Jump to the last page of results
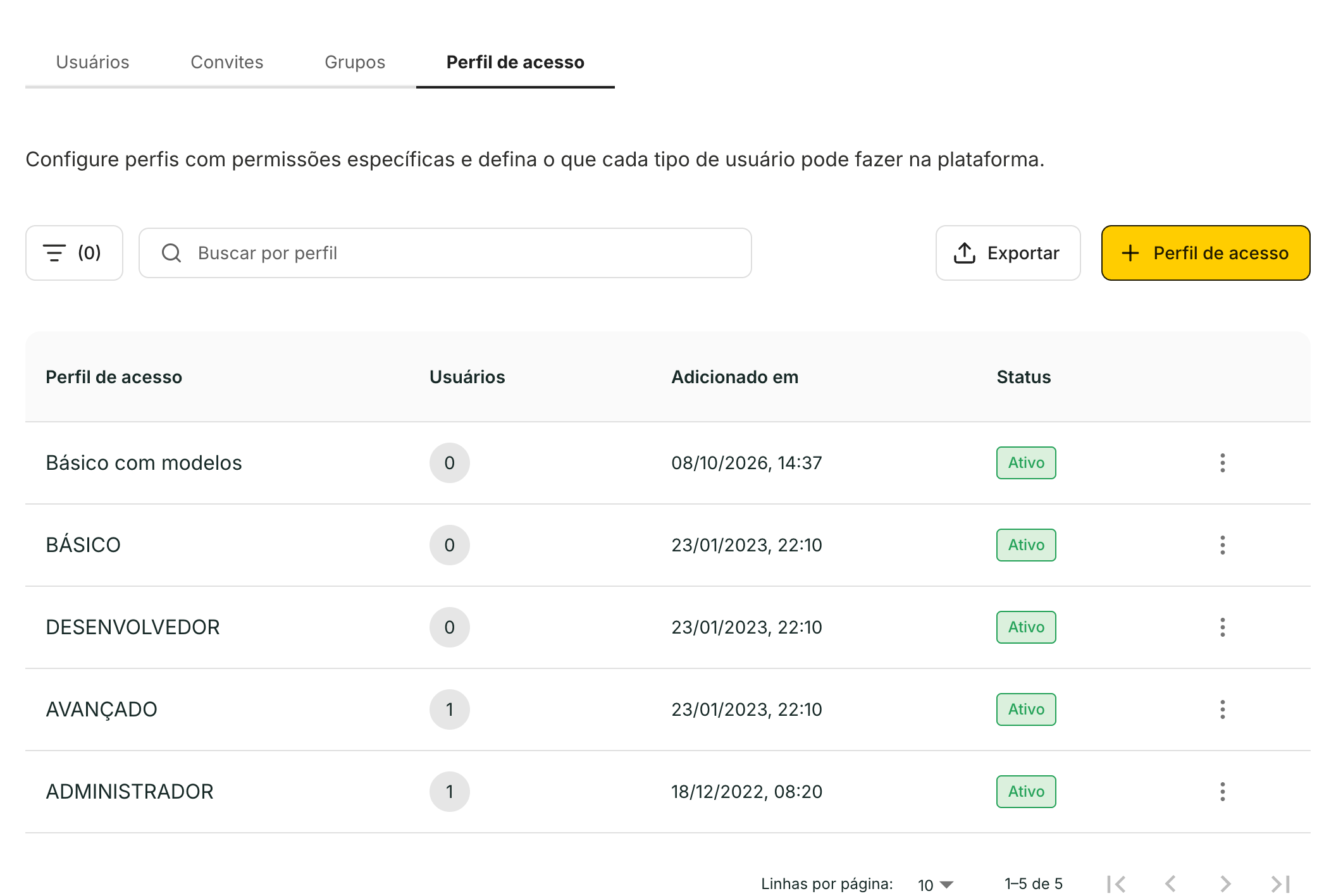The width and height of the screenshot is (1336, 896). [x=1281, y=884]
